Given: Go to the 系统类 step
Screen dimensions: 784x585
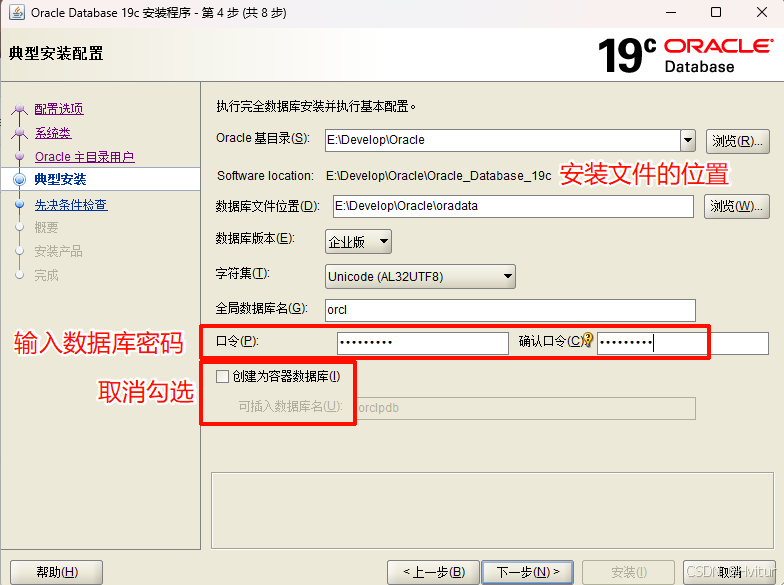Looking at the screenshot, I should [53, 132].
